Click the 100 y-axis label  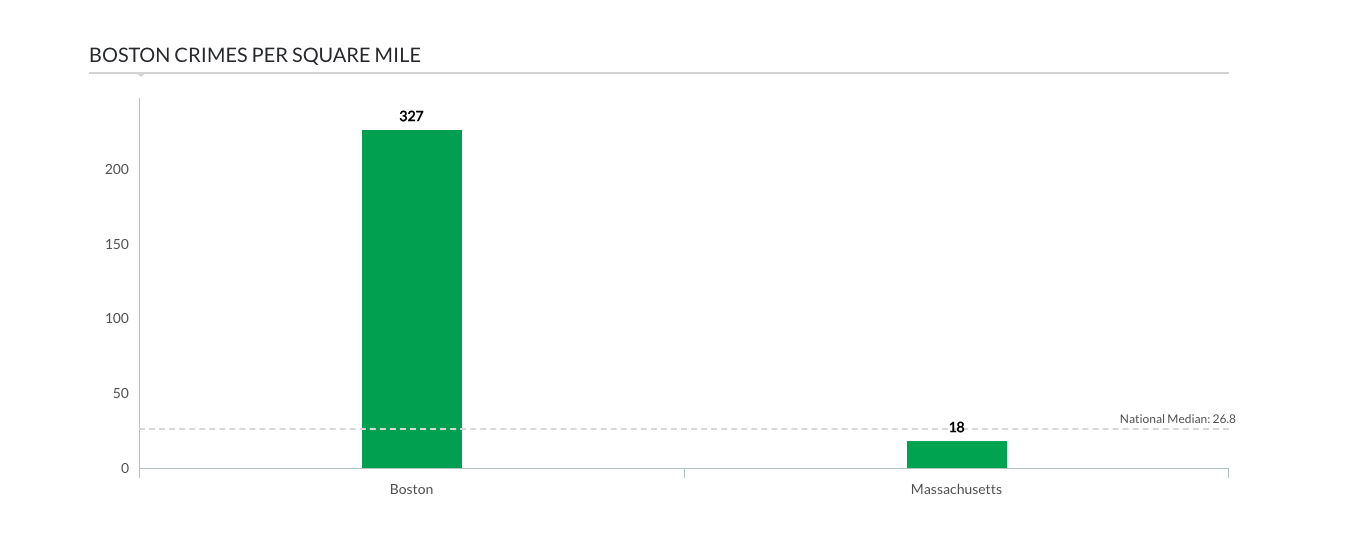(118, 318)
